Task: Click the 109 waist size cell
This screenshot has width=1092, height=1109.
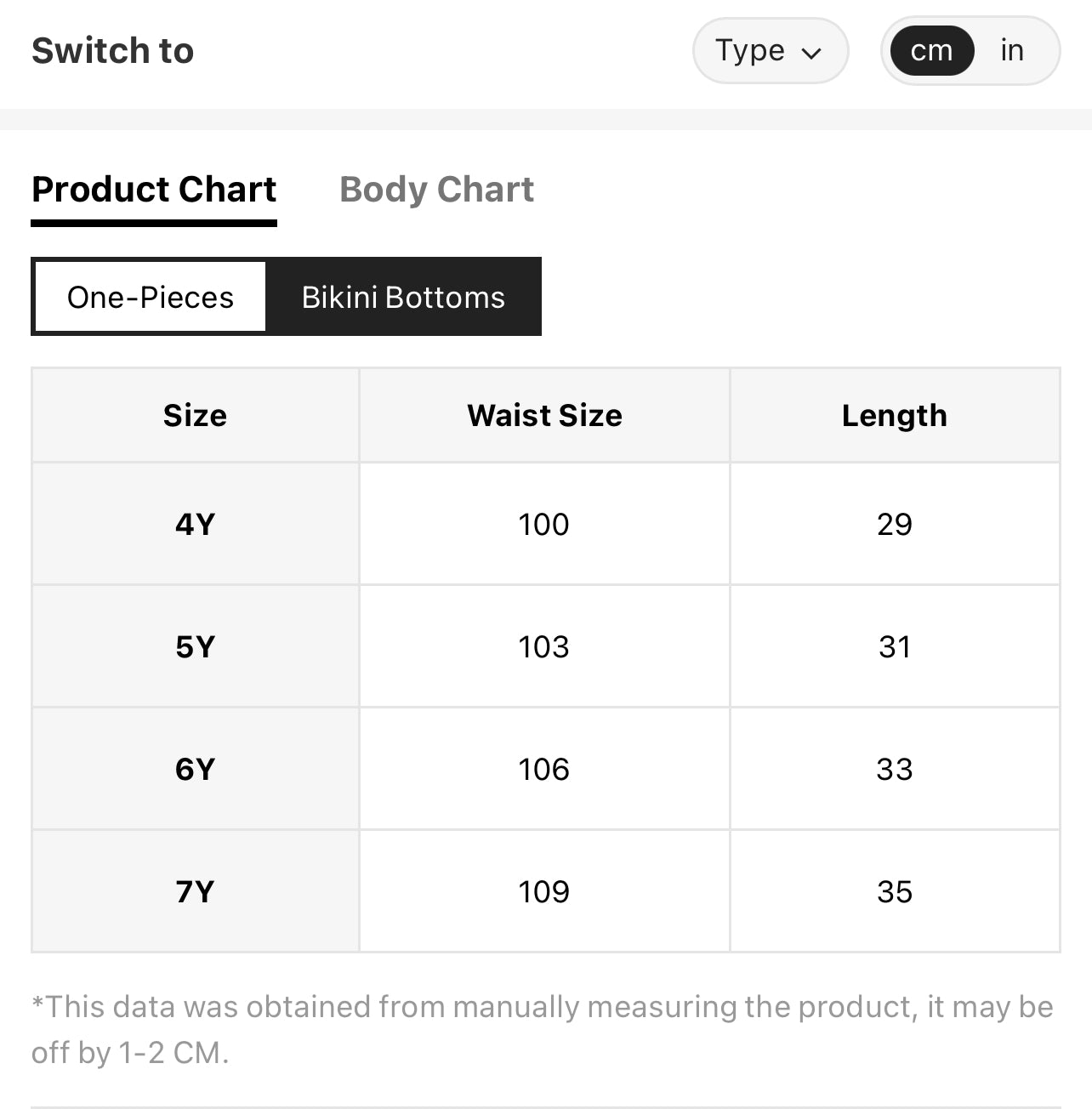Action: pyautogui.click(x=544, y=891)
